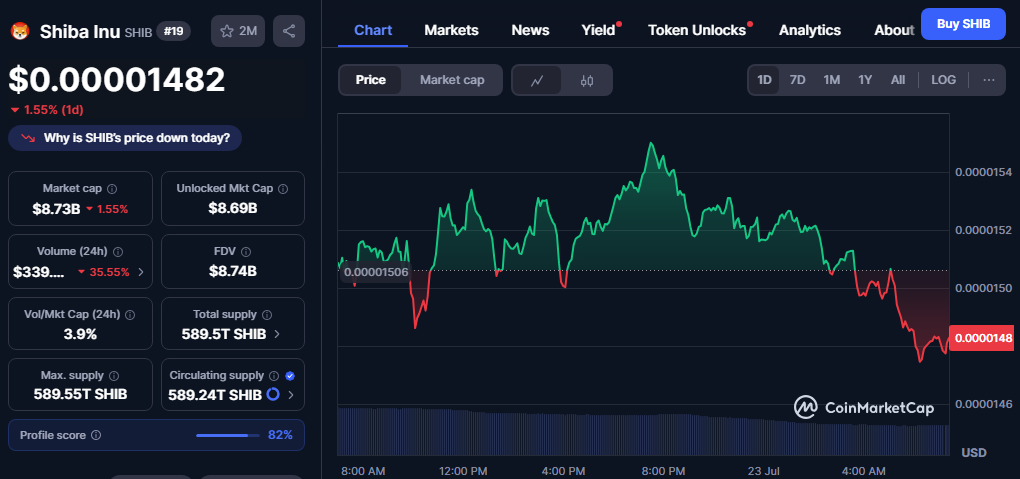Show Unlocked Mkt Cap info icon
Viewport: 1020px width, 479px height.
point(283,189)
